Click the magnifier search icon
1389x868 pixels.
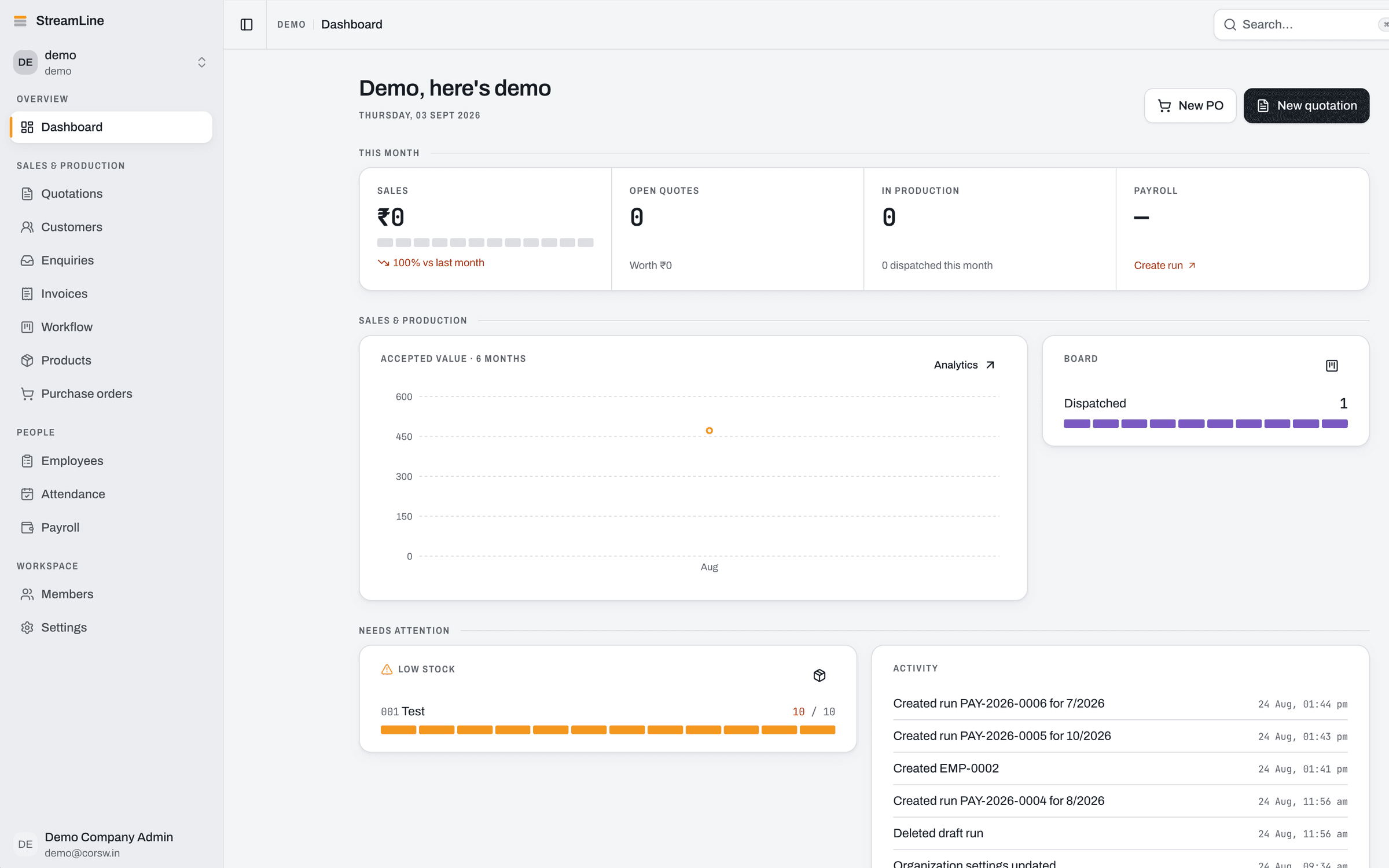(1230, 25)
